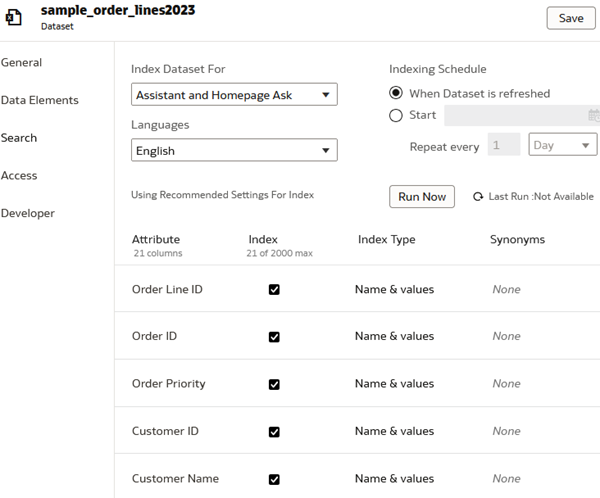
Task: Toggle the Customer ID index checkbox
Action: coord(274,432)
